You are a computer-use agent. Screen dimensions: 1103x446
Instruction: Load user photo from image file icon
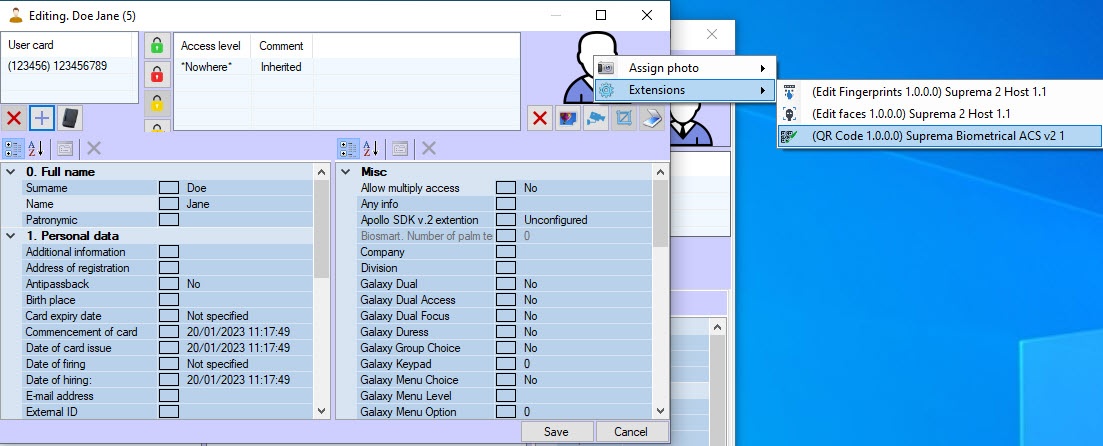pos(568,118)
